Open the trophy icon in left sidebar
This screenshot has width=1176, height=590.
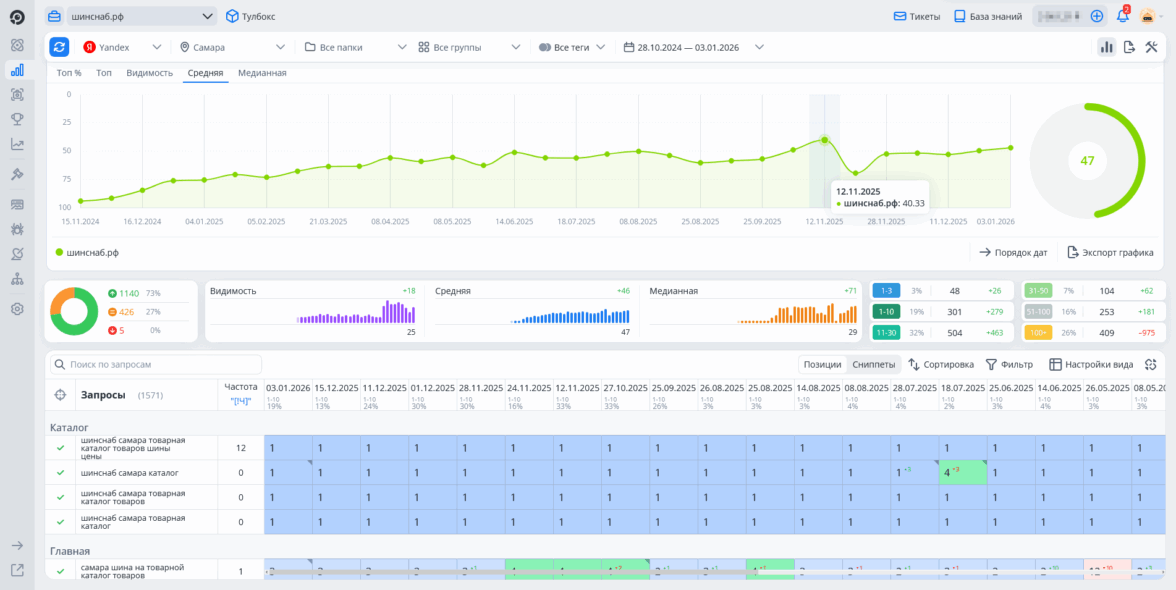[x=17, y=119]
